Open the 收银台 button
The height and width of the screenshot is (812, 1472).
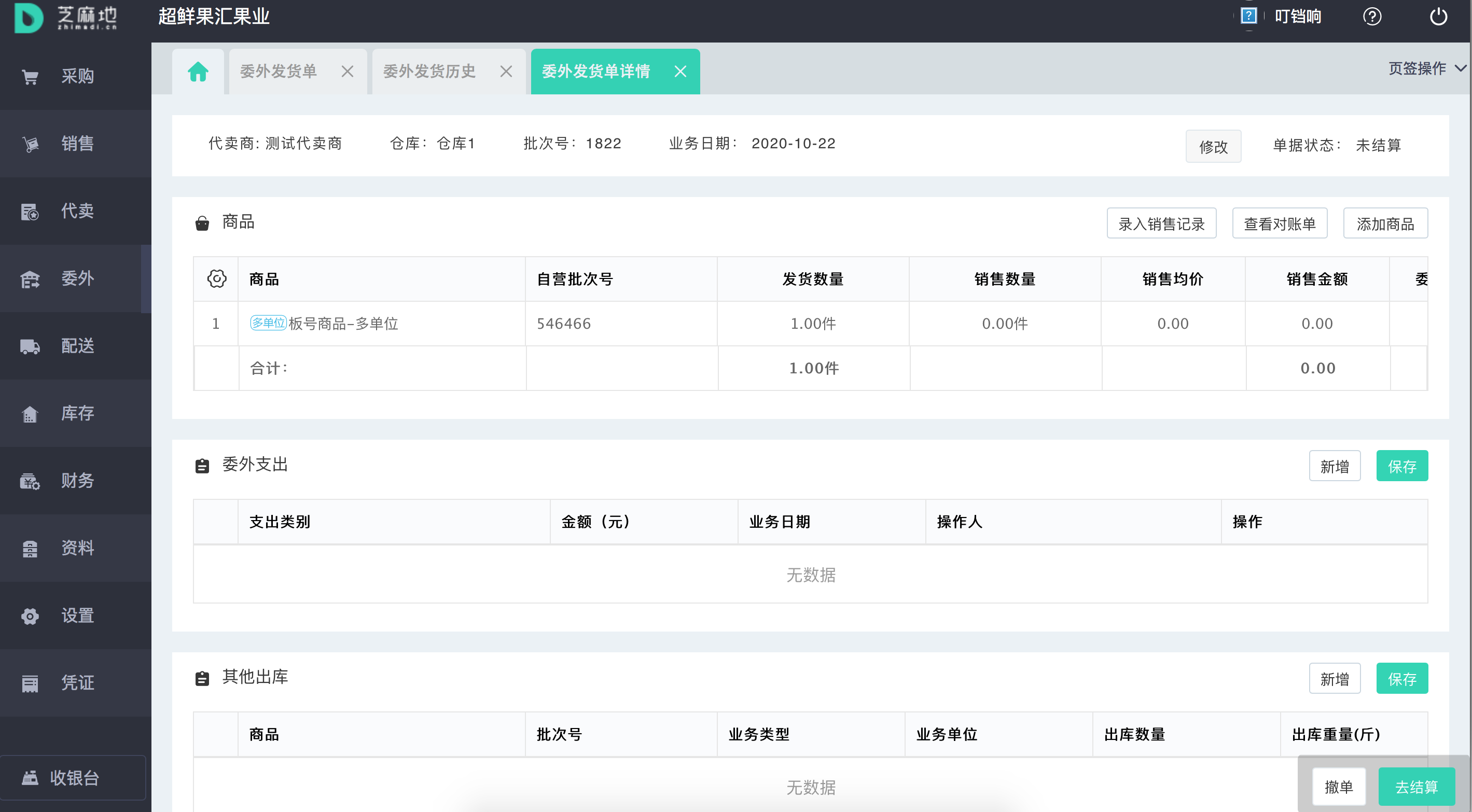point(73,778)
